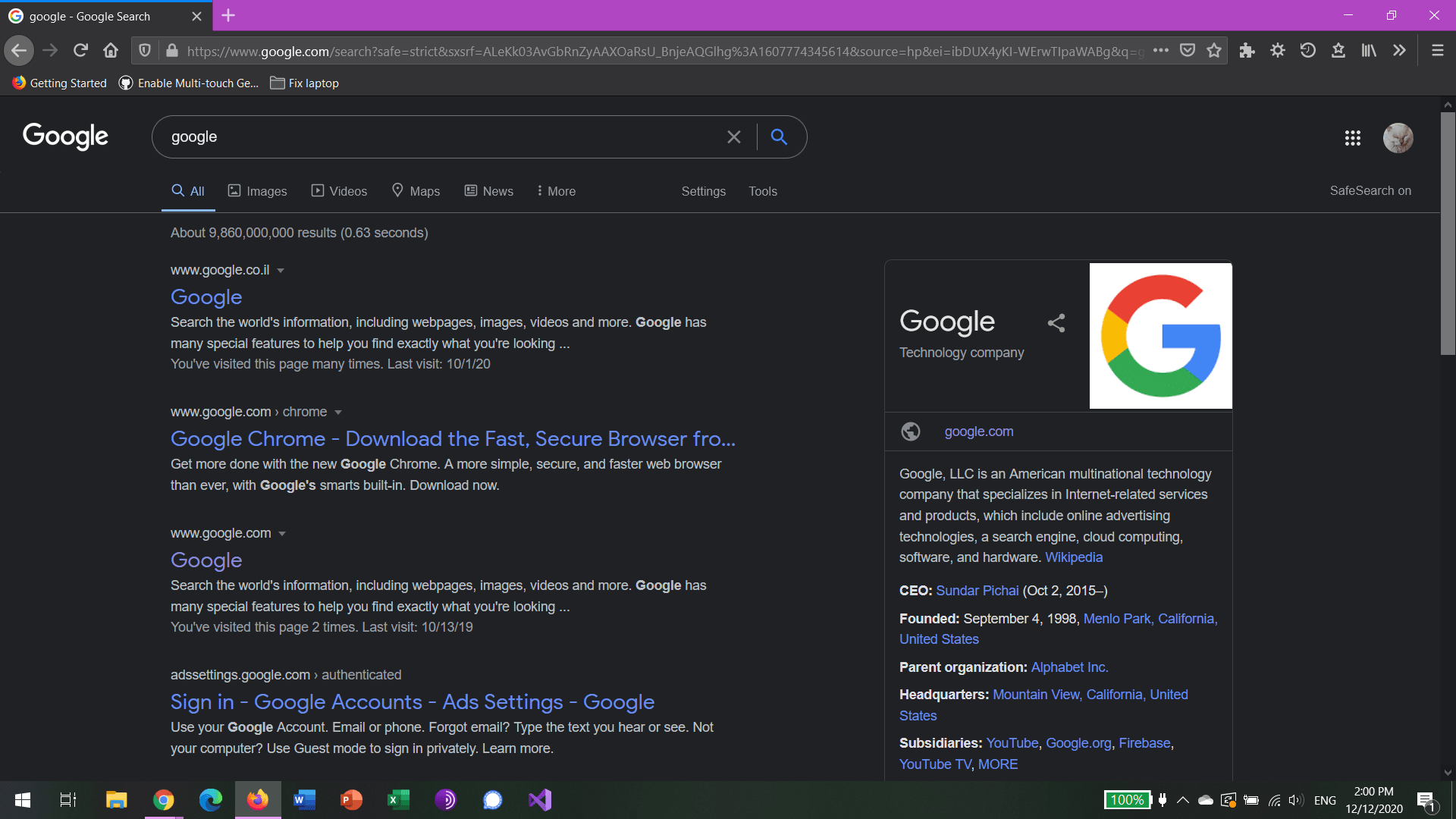Expand the www.google.co.il dropdown arrow
The height and width of the screenshot is (819, 1456).
click(x=281, y=270)
